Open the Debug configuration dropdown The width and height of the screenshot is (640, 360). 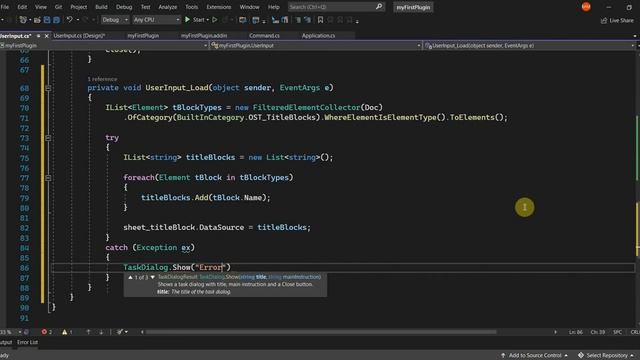tap(115, 20)
